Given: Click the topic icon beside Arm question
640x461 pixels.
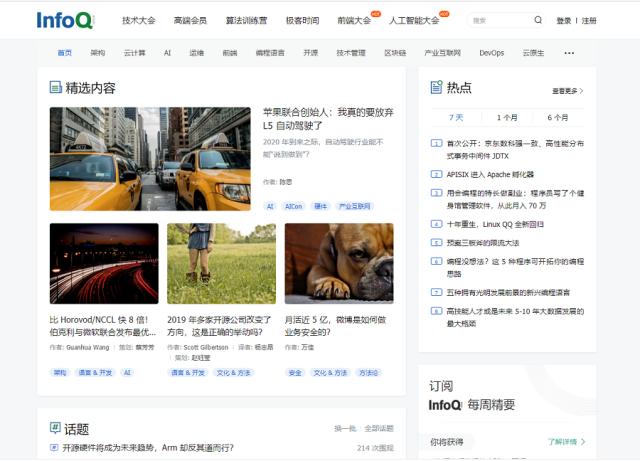Looking at the screenshot, I should 54,448.
